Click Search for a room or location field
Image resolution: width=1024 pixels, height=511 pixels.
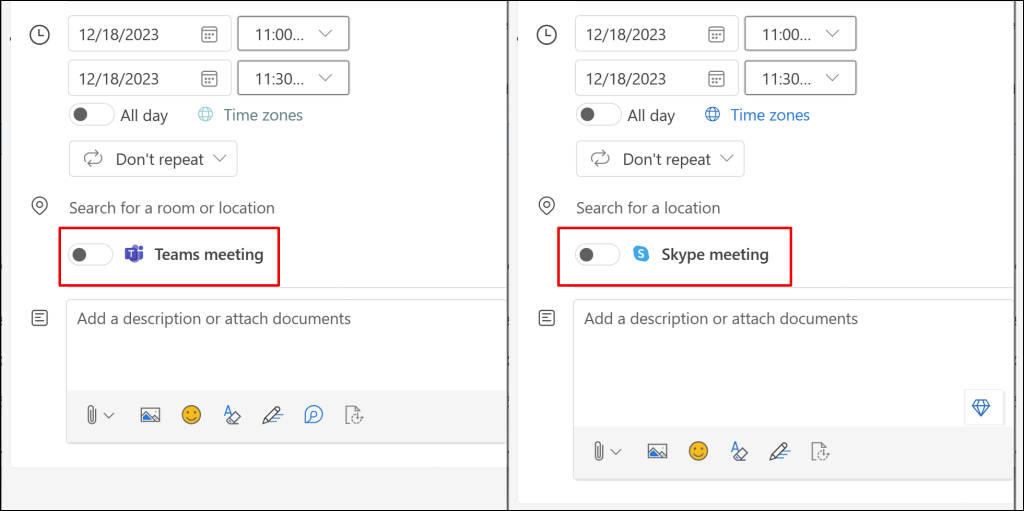(172, 208)
